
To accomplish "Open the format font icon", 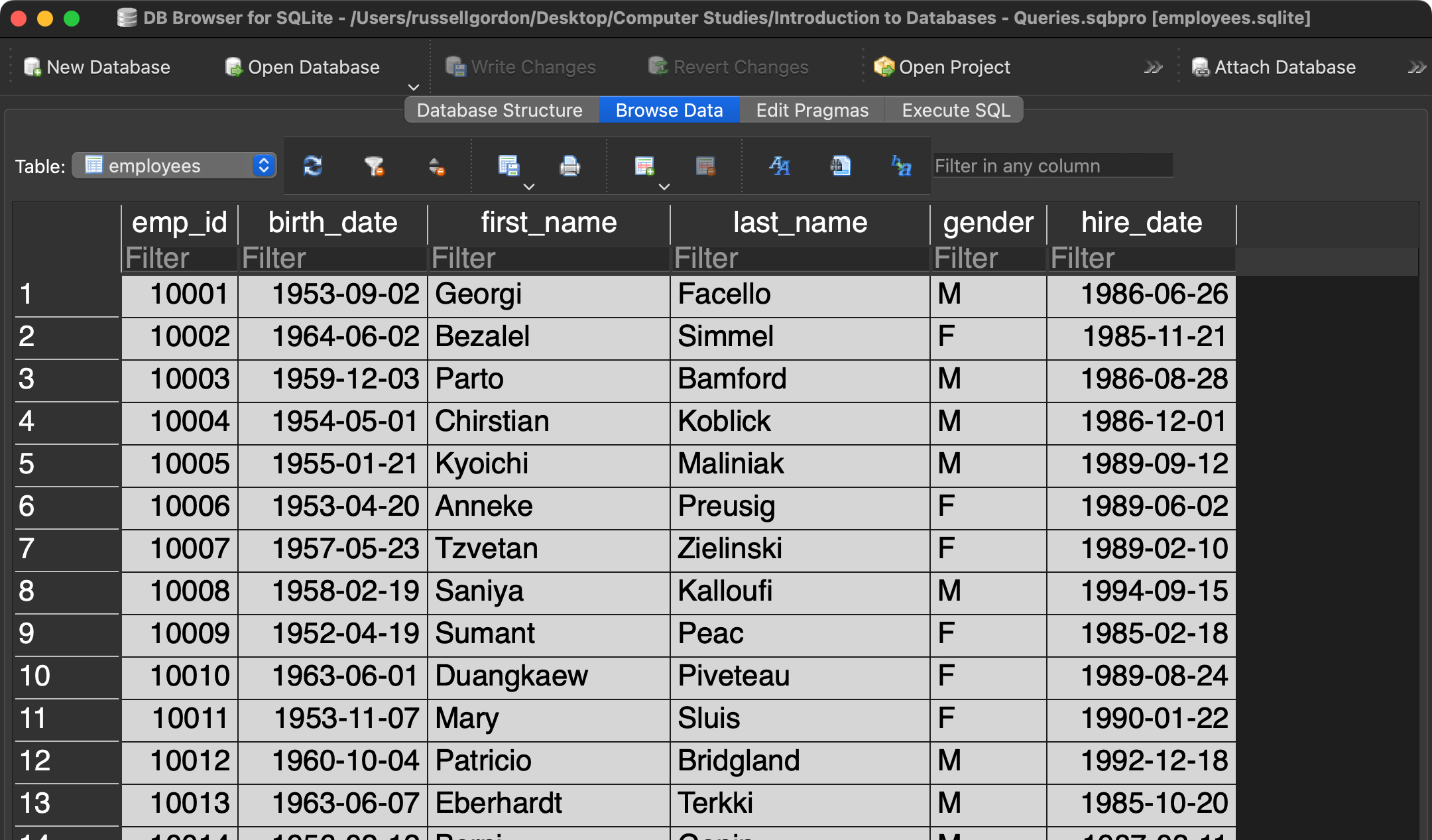I will [780, 166].
